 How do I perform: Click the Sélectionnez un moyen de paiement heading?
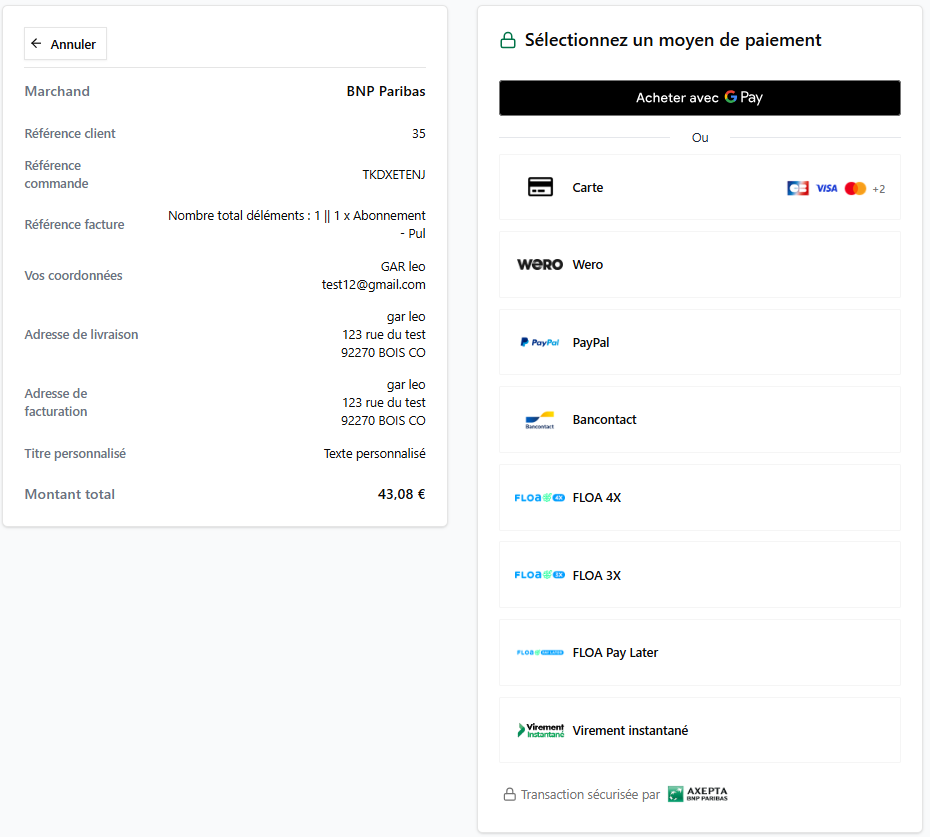(x=673, y=40)
